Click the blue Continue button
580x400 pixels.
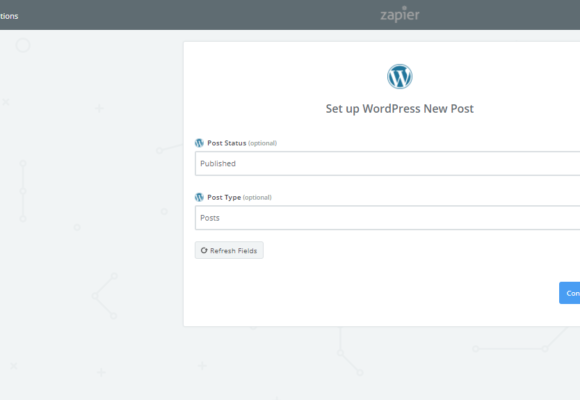pos(570,293)
